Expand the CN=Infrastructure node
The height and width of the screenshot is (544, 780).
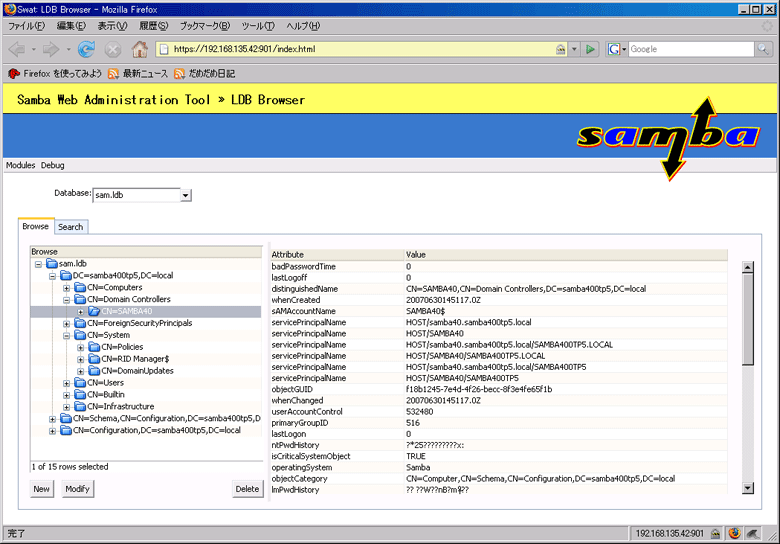[x=66, y=407]
